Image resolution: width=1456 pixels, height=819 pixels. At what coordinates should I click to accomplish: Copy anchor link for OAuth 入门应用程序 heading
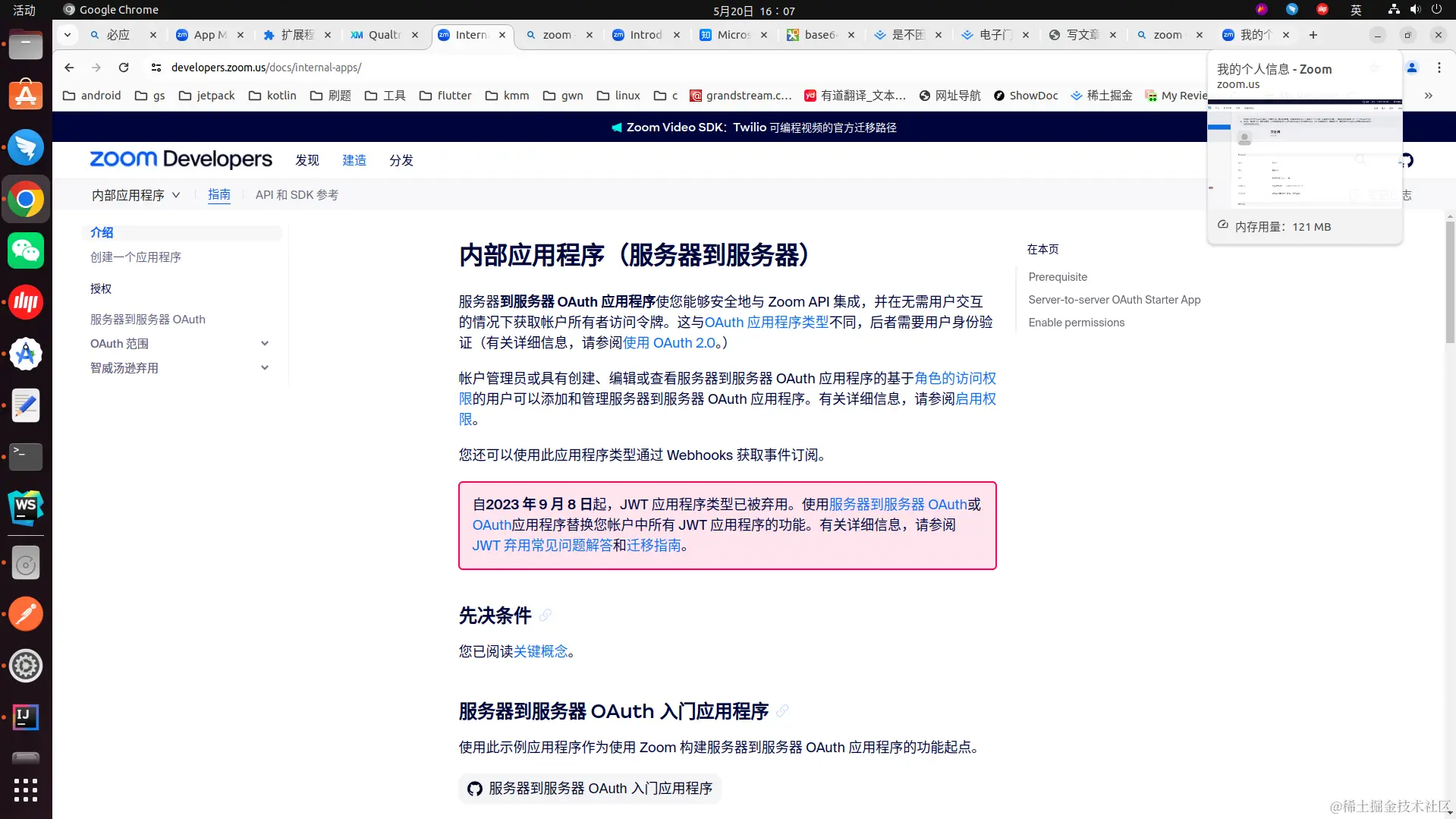(782, 711)
